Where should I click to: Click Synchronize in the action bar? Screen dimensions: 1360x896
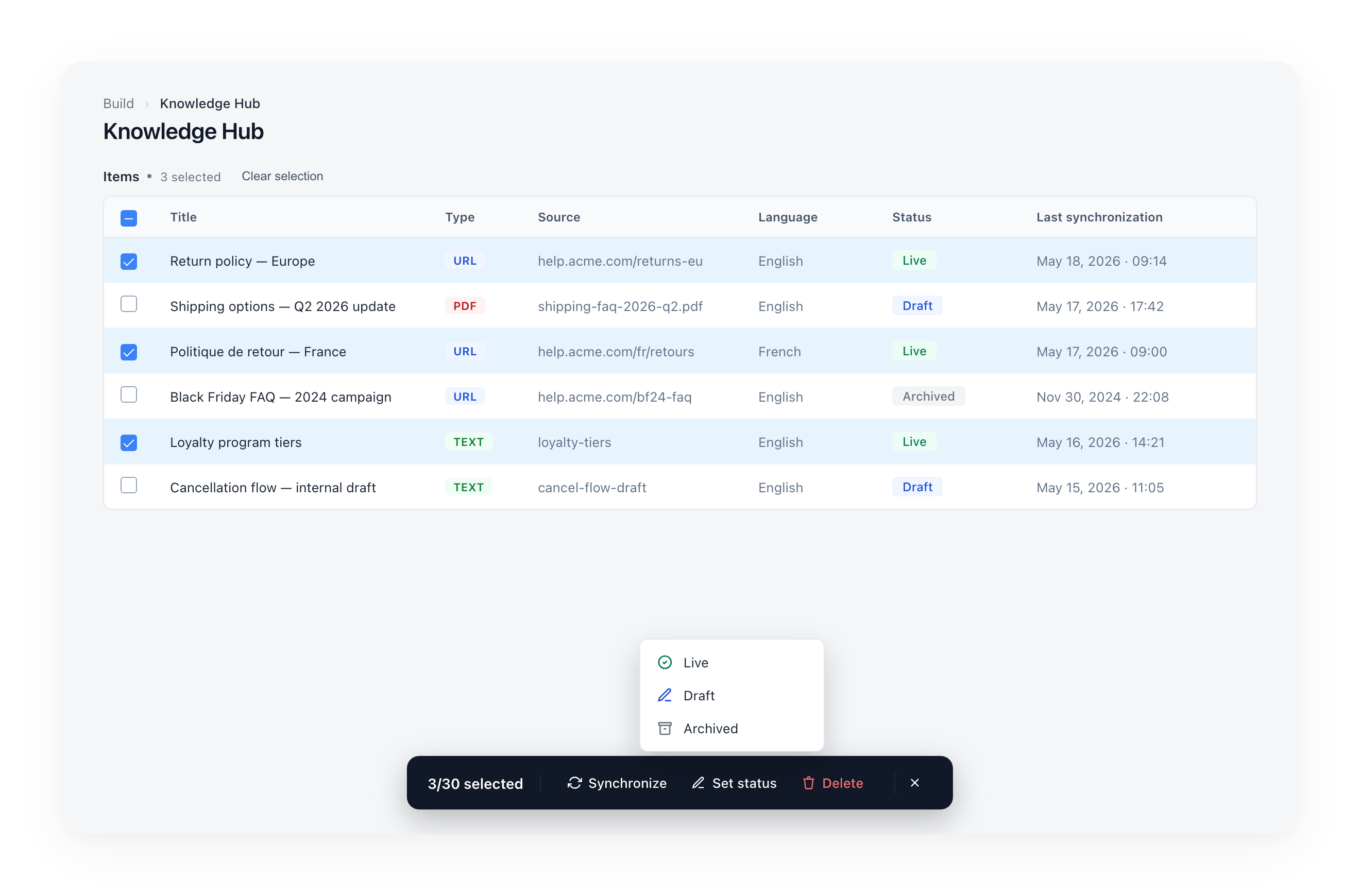(616, 783)
